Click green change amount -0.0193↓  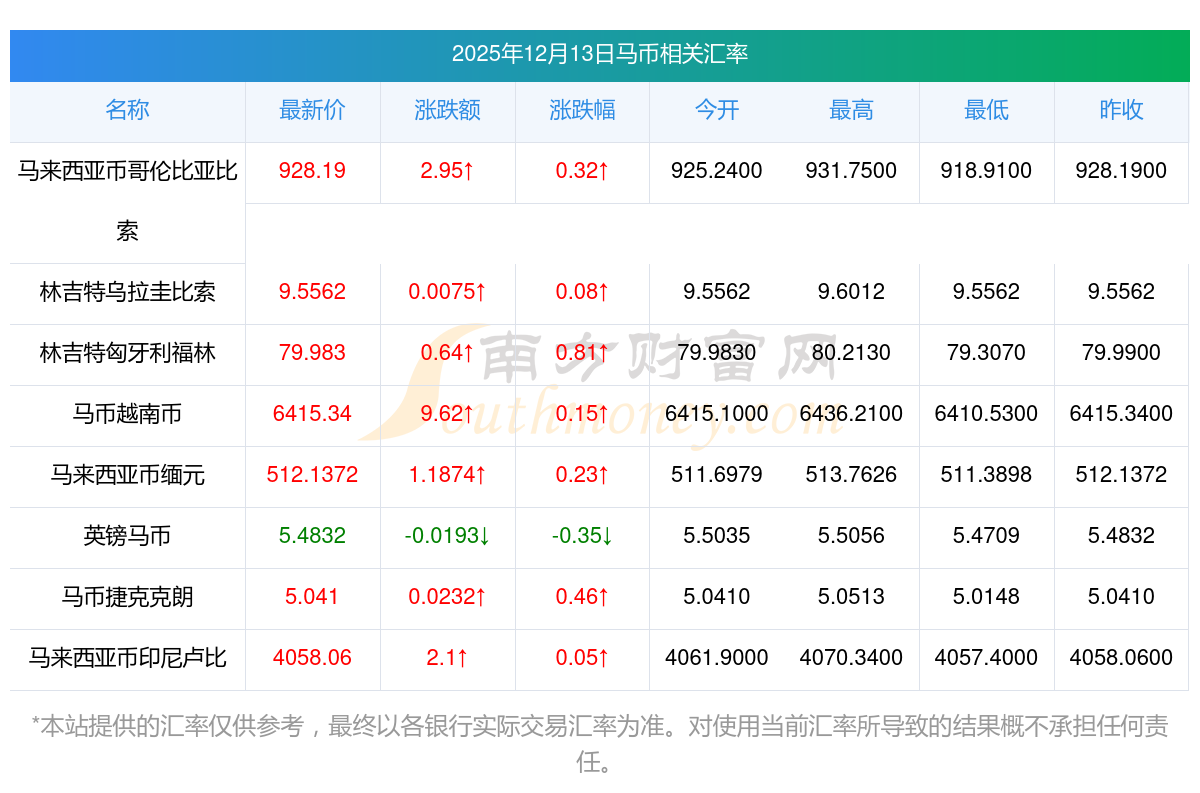[447, 536]
